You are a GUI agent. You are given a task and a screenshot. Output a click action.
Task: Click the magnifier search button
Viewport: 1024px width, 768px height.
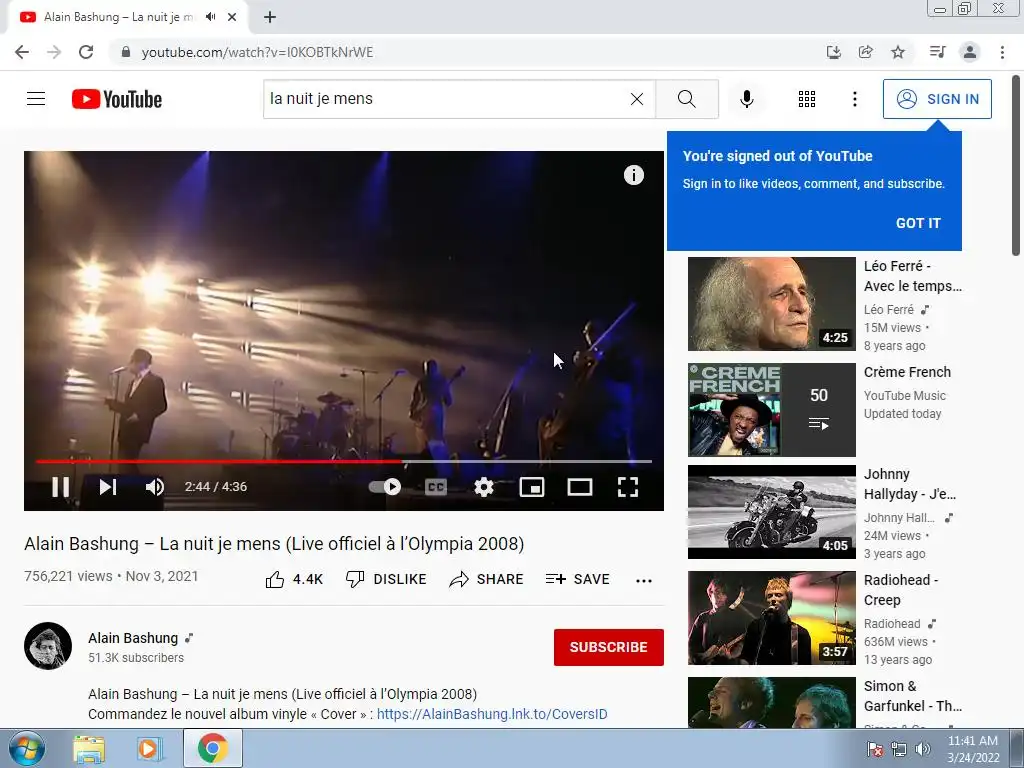[686, 99]
